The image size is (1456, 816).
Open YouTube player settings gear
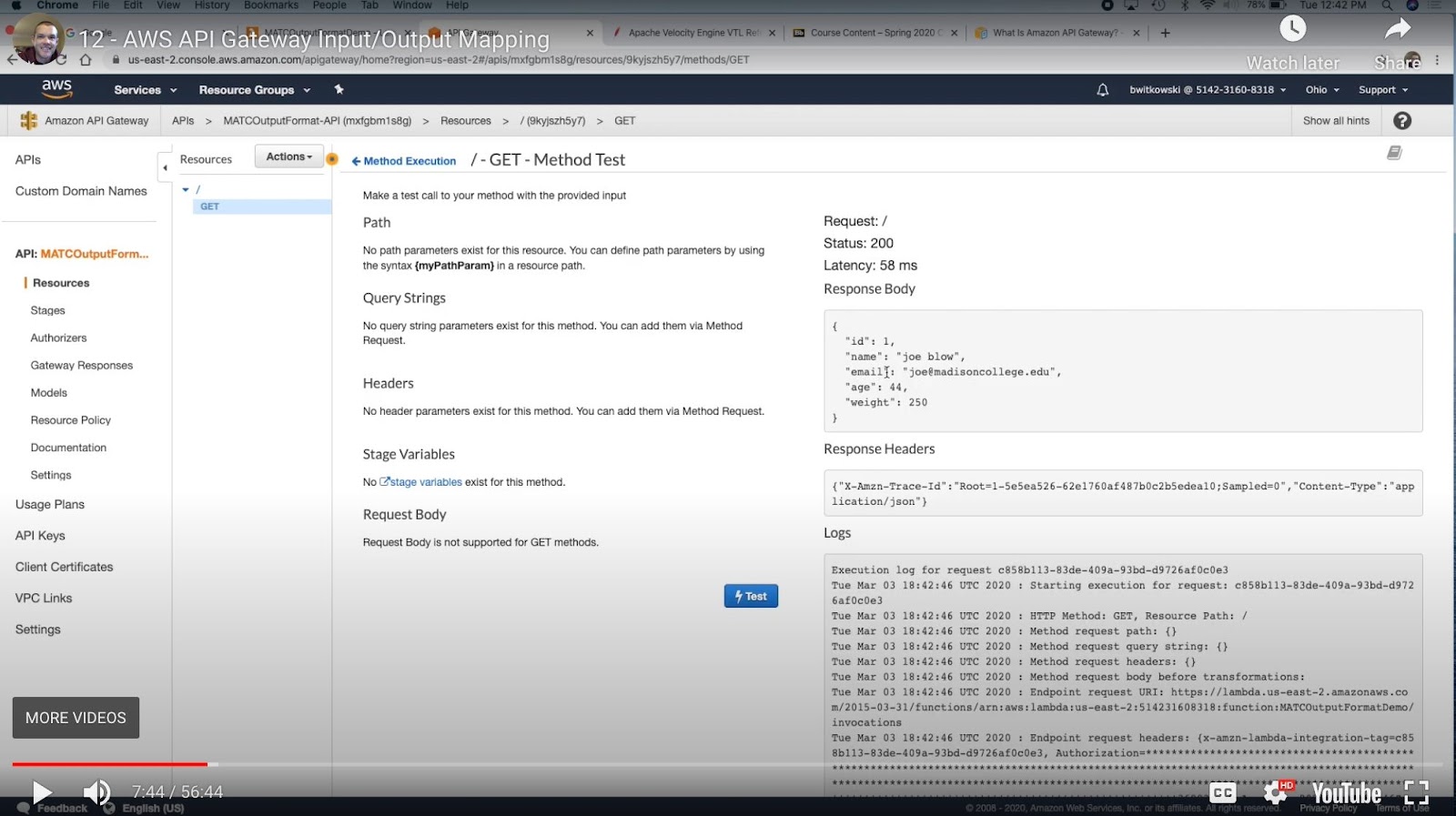pyautogui.click(x=1275, y=792)
